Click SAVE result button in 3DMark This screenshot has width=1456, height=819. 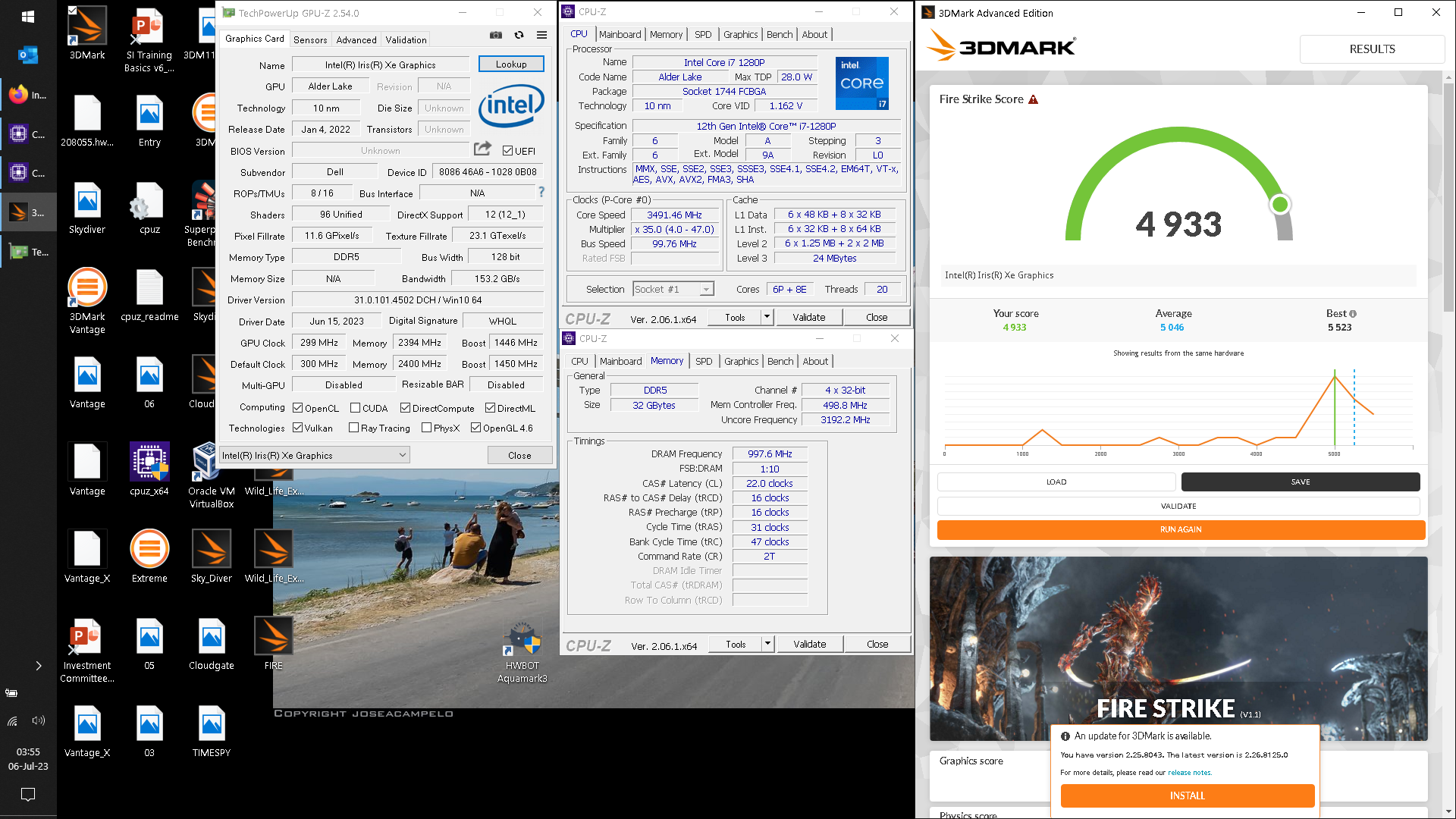1301,482
